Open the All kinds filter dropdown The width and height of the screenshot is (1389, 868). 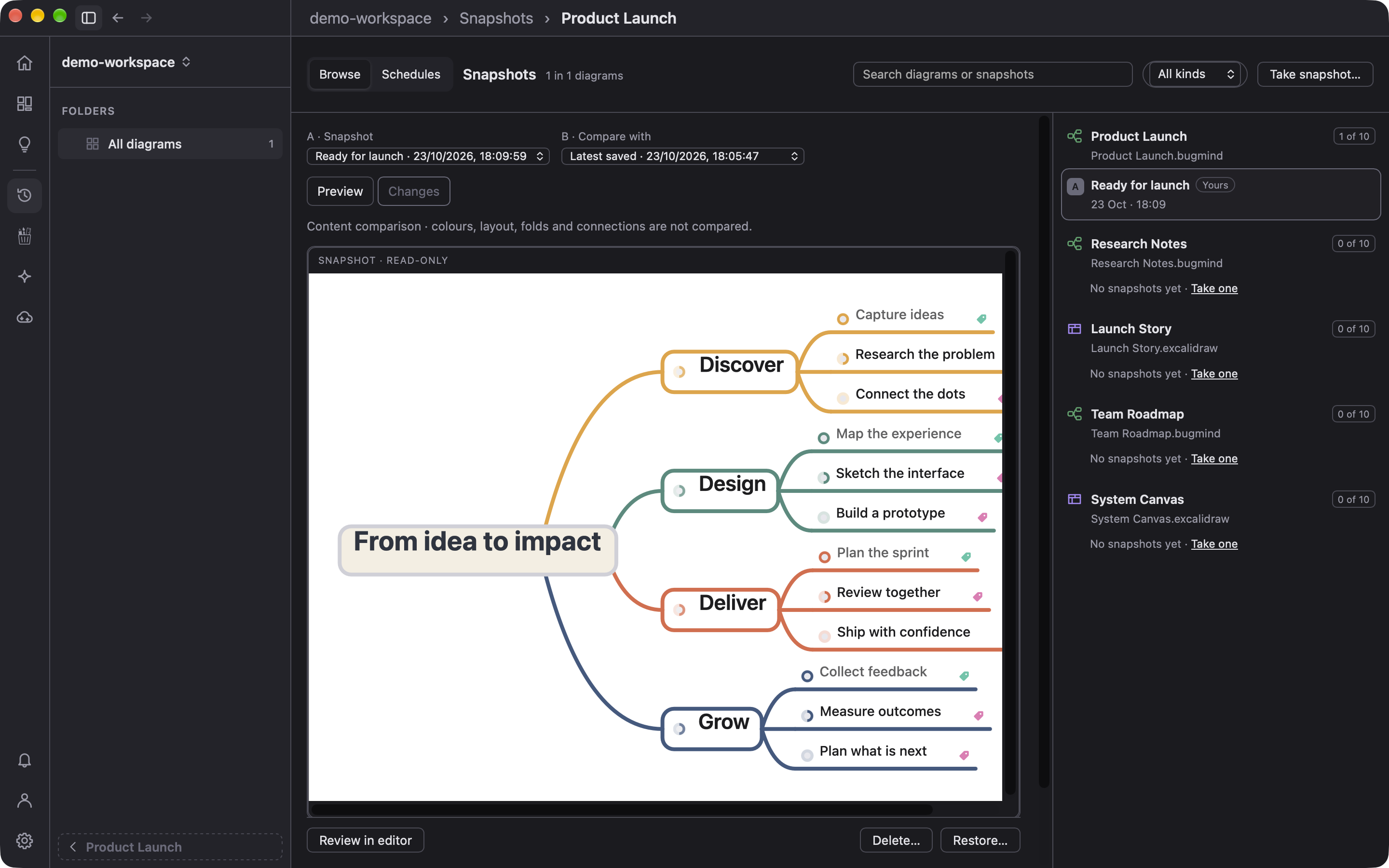coord(1195,74)
